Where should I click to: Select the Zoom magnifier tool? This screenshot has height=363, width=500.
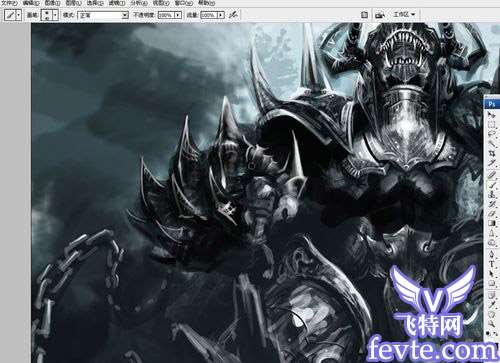[492, 323]
